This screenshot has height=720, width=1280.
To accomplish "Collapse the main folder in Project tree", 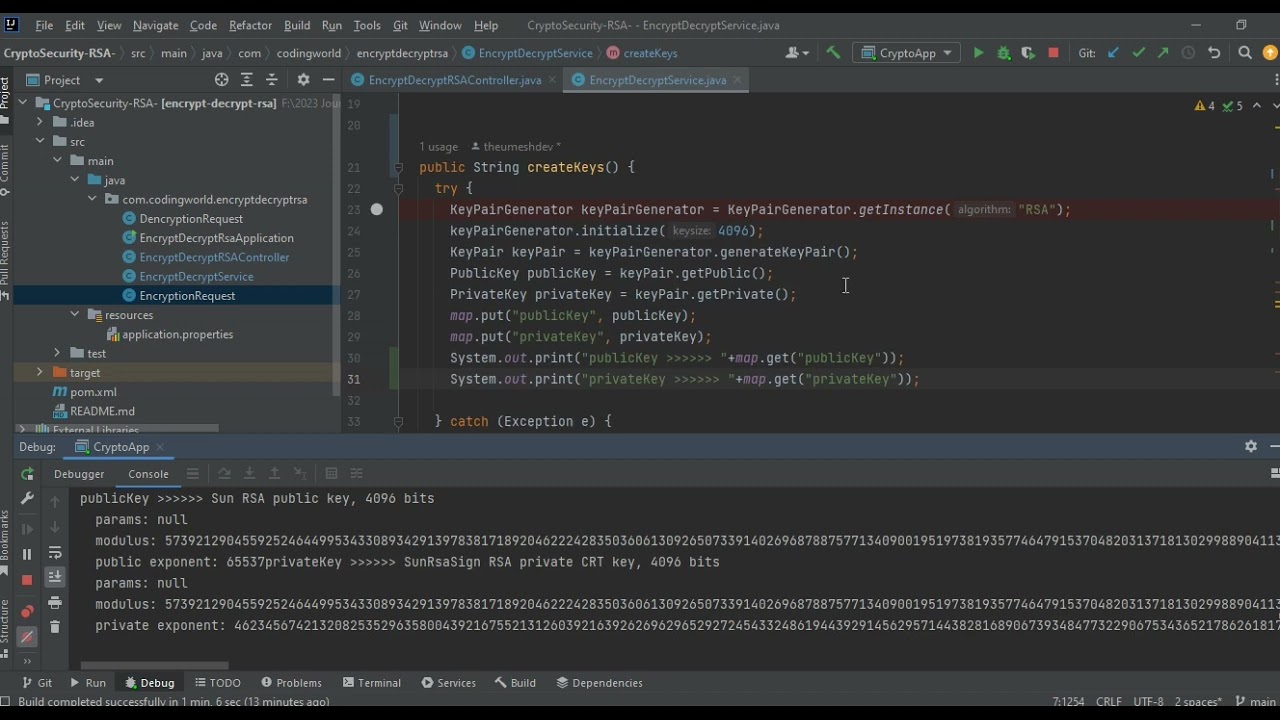I will point(57,160).
